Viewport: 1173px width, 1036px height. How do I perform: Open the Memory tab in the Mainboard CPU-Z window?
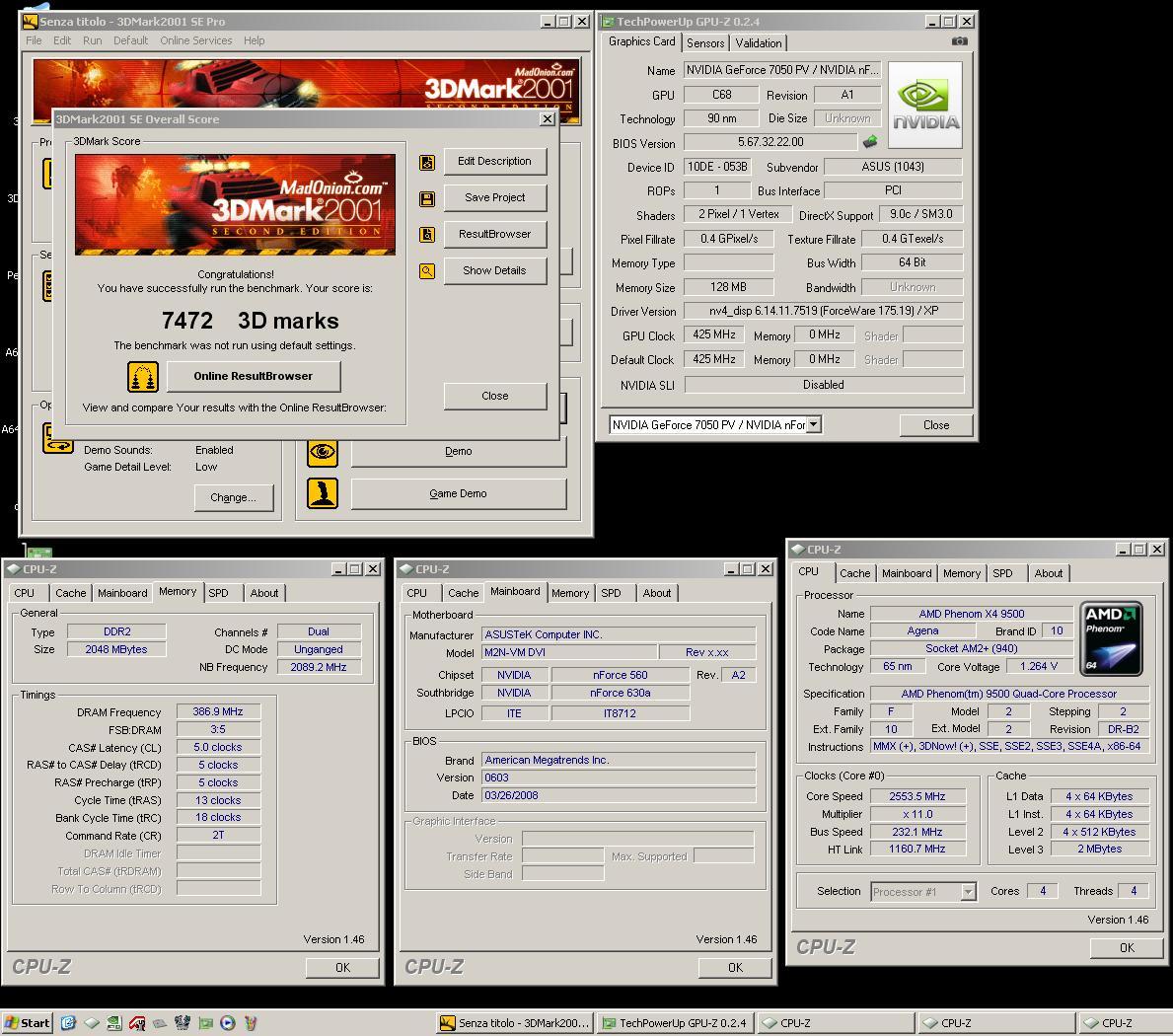[570, 593]
